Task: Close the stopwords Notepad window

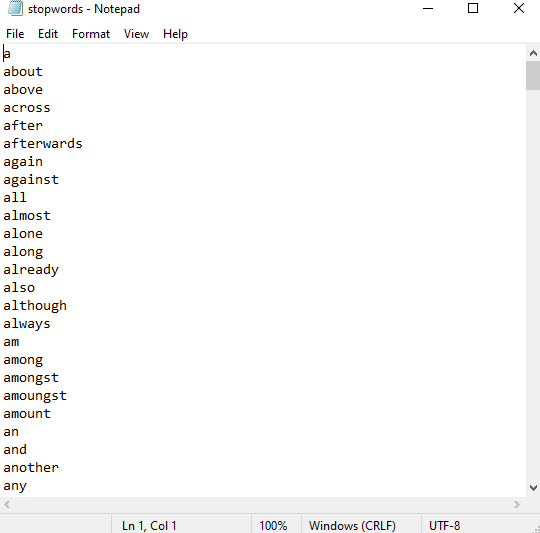Action: tap(519, 8)
